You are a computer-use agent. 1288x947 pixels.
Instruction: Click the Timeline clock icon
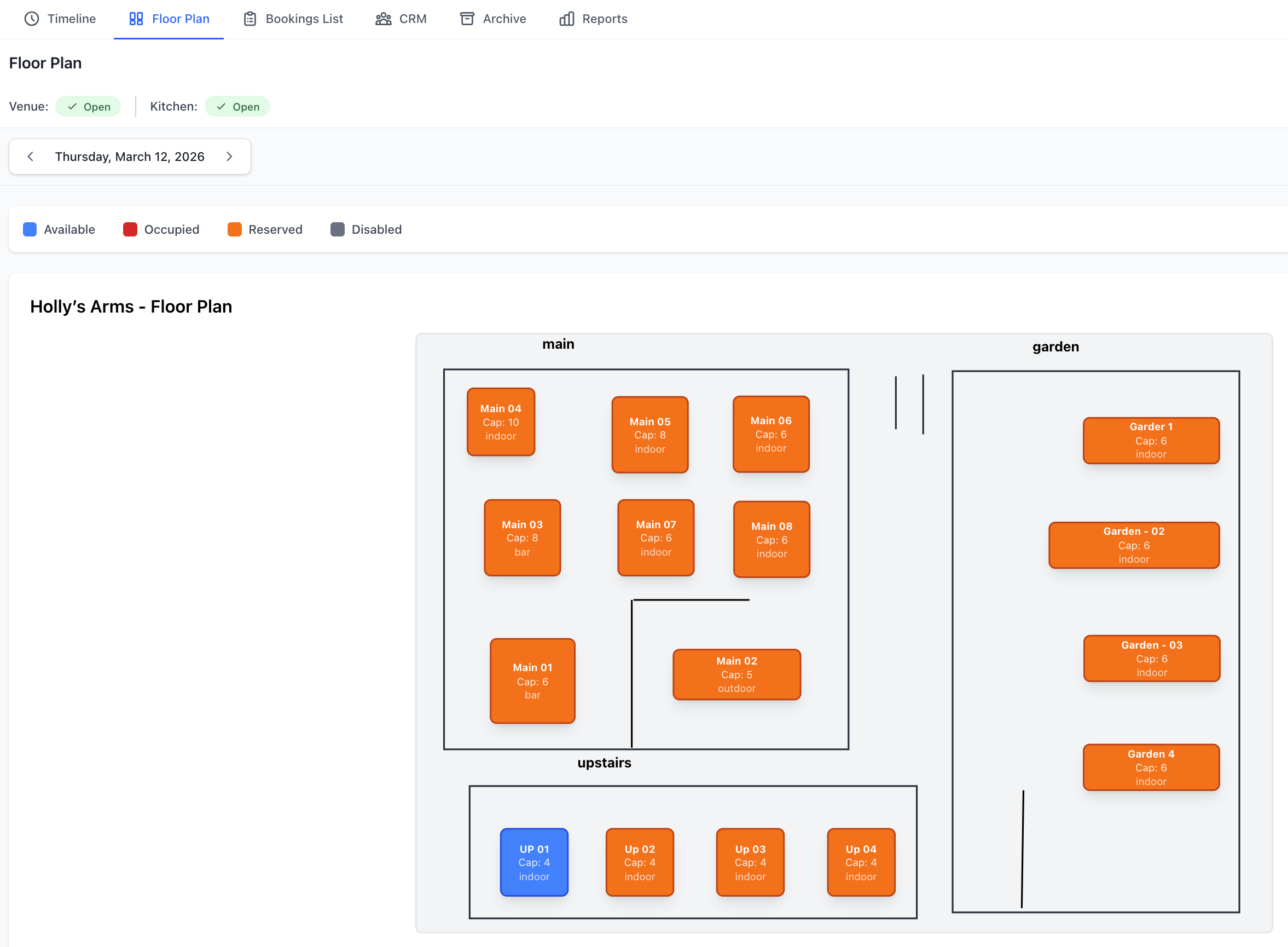(32, 19)
